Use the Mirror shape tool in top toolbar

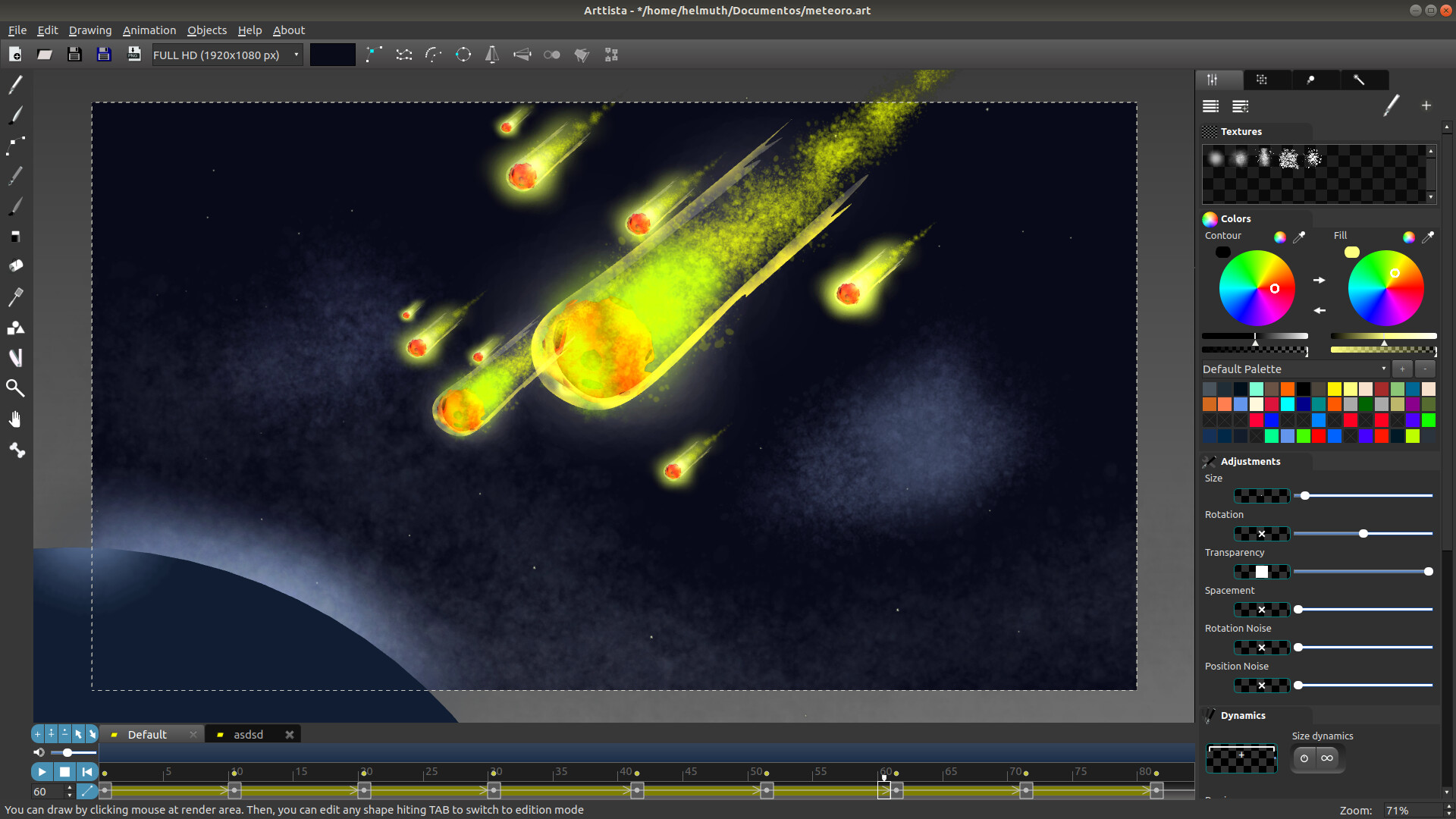491,54
